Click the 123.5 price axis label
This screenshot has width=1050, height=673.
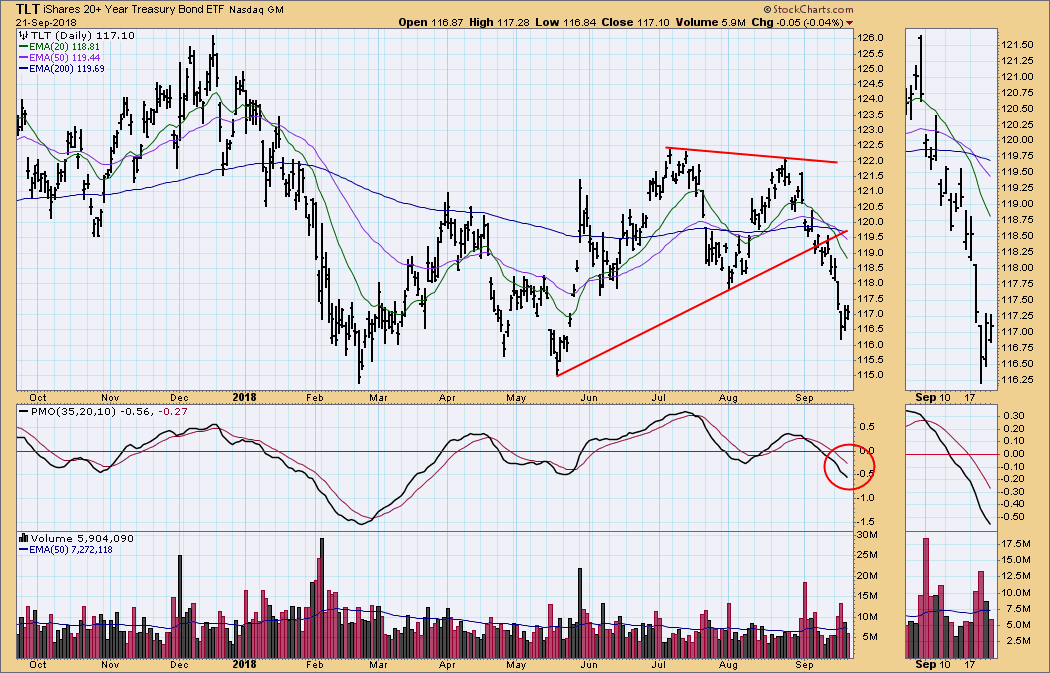[869, 115]
